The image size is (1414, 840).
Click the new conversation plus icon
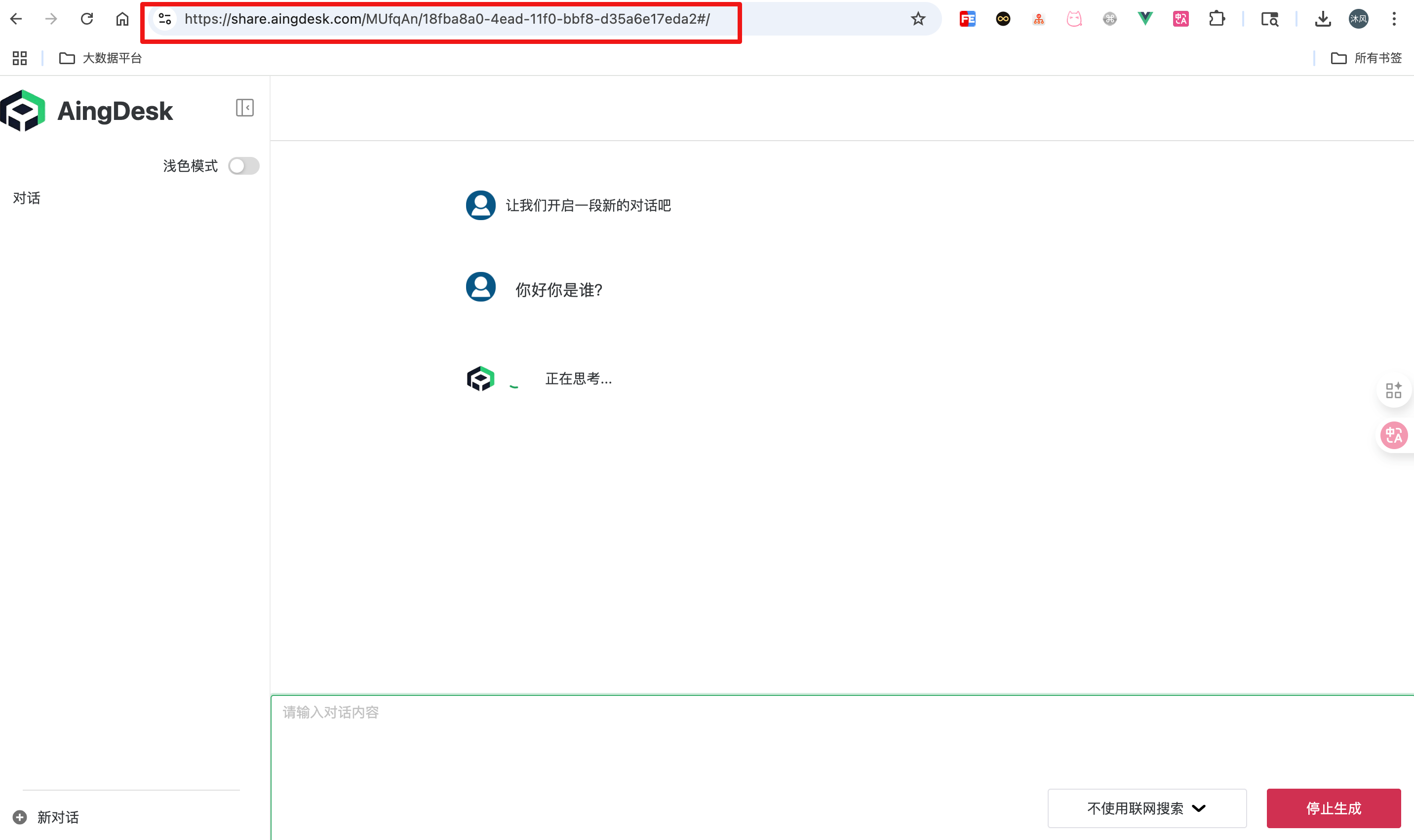coord(20,817)
